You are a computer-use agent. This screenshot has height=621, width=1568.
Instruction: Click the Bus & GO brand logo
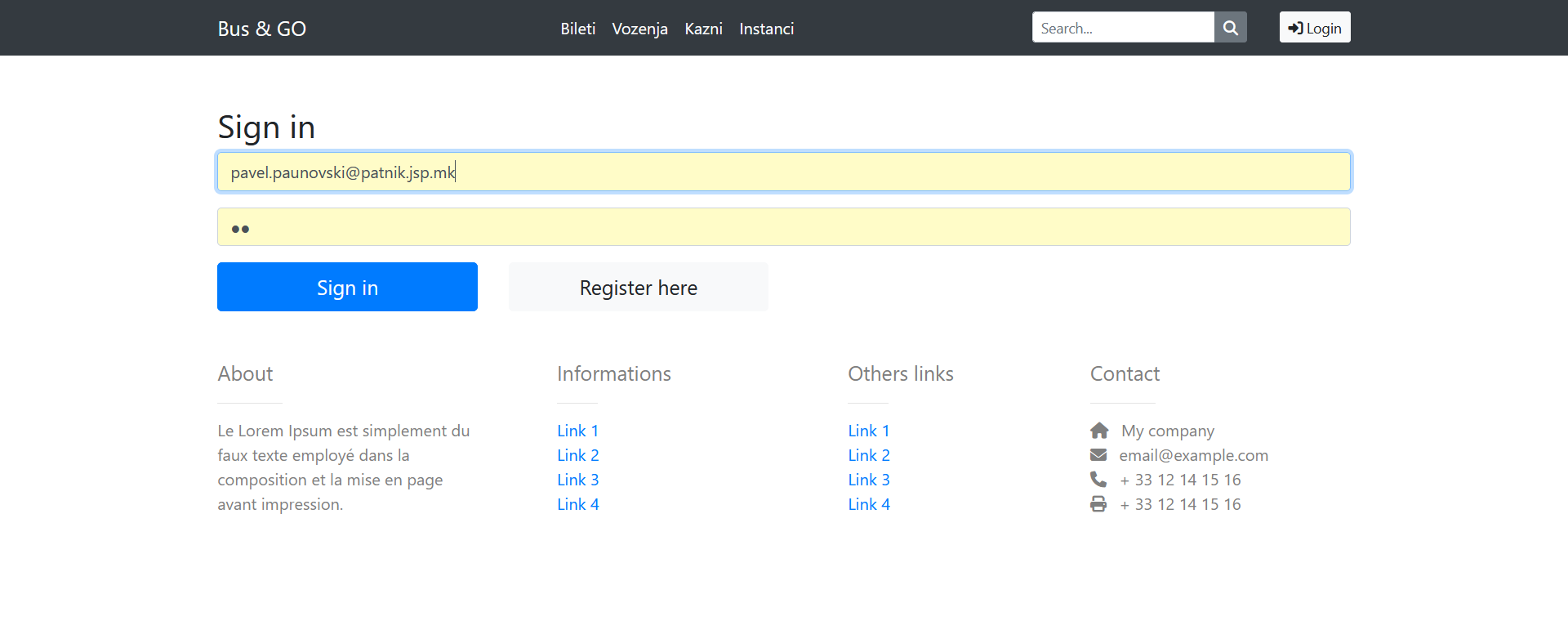pyautogui.click(x=261, y=29)
